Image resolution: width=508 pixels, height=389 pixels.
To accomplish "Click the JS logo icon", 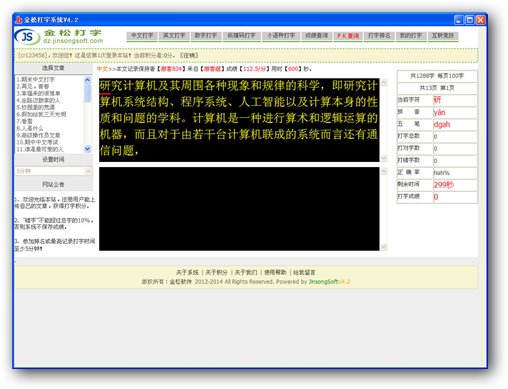I will pyautogui.click(x=27, y=36).
